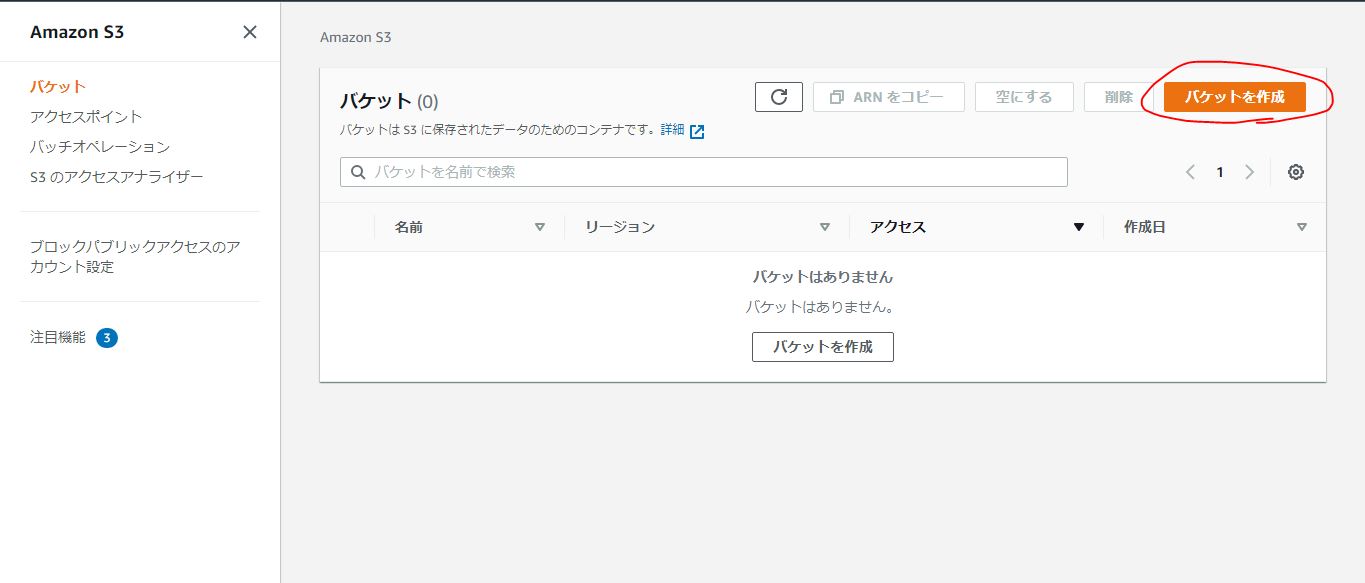Click the Amazon S3 breadcrumb
Image resolution: width=1365 pixels, height=583 pixels.
coord(355,37)
